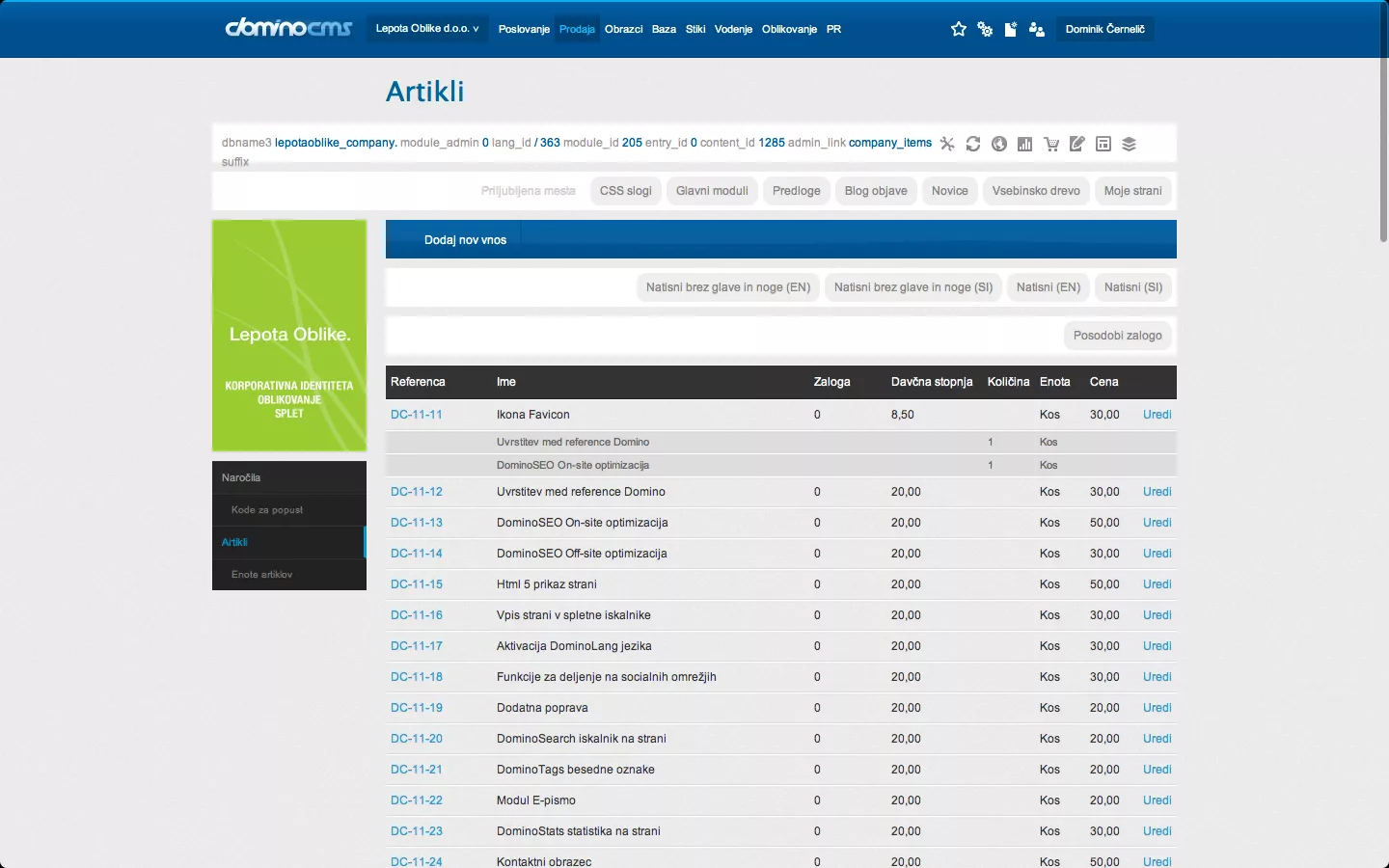1389x868 pixels.
Task: Open settings via the gears icon
Action: coord(985,29)
